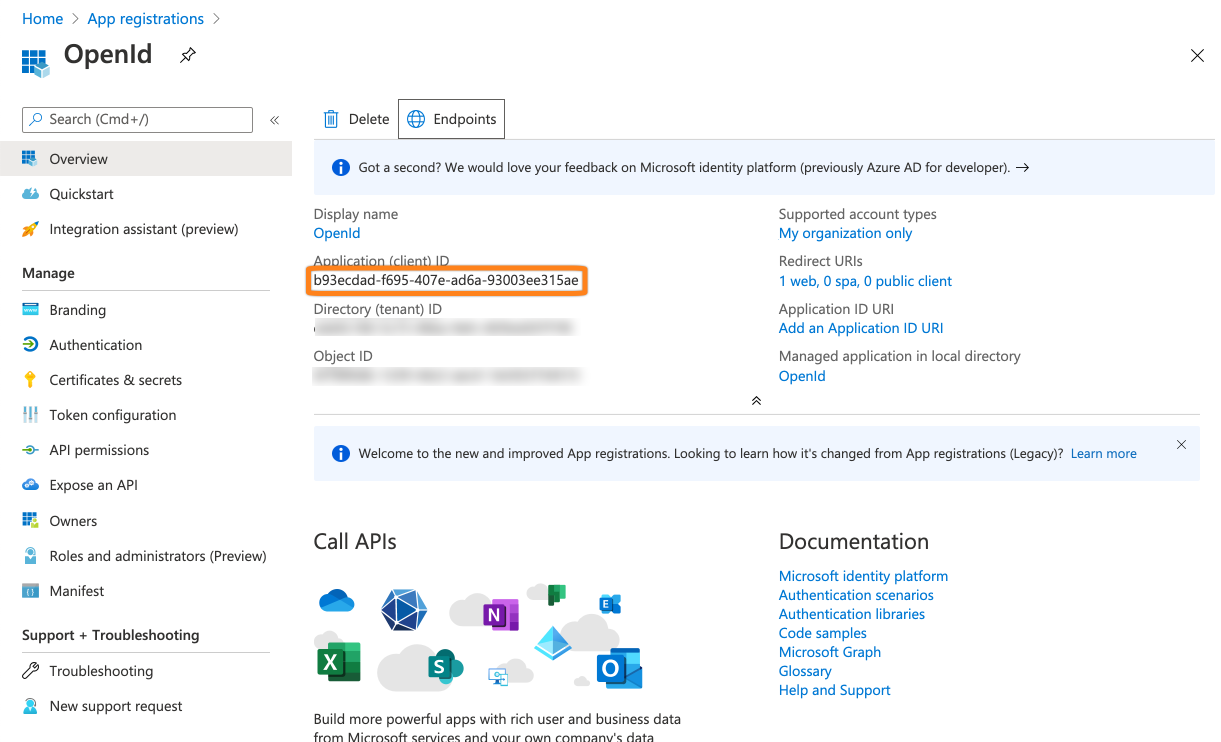This screenshot has height=742, width=1221.
Task: Open the Manifest editor
Action: [x=77, y=590]
